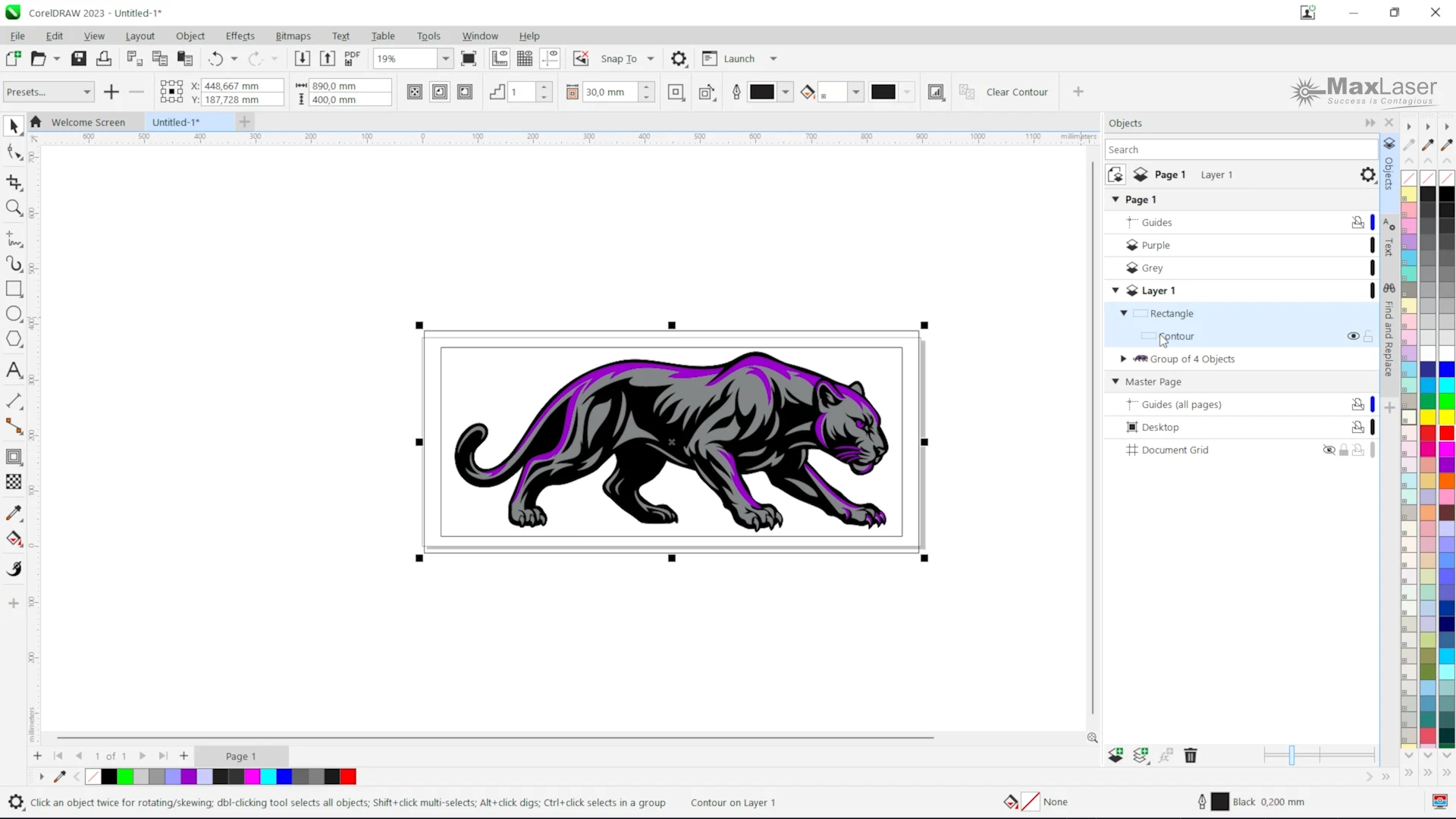Publish to PDF

coord(353,58)
